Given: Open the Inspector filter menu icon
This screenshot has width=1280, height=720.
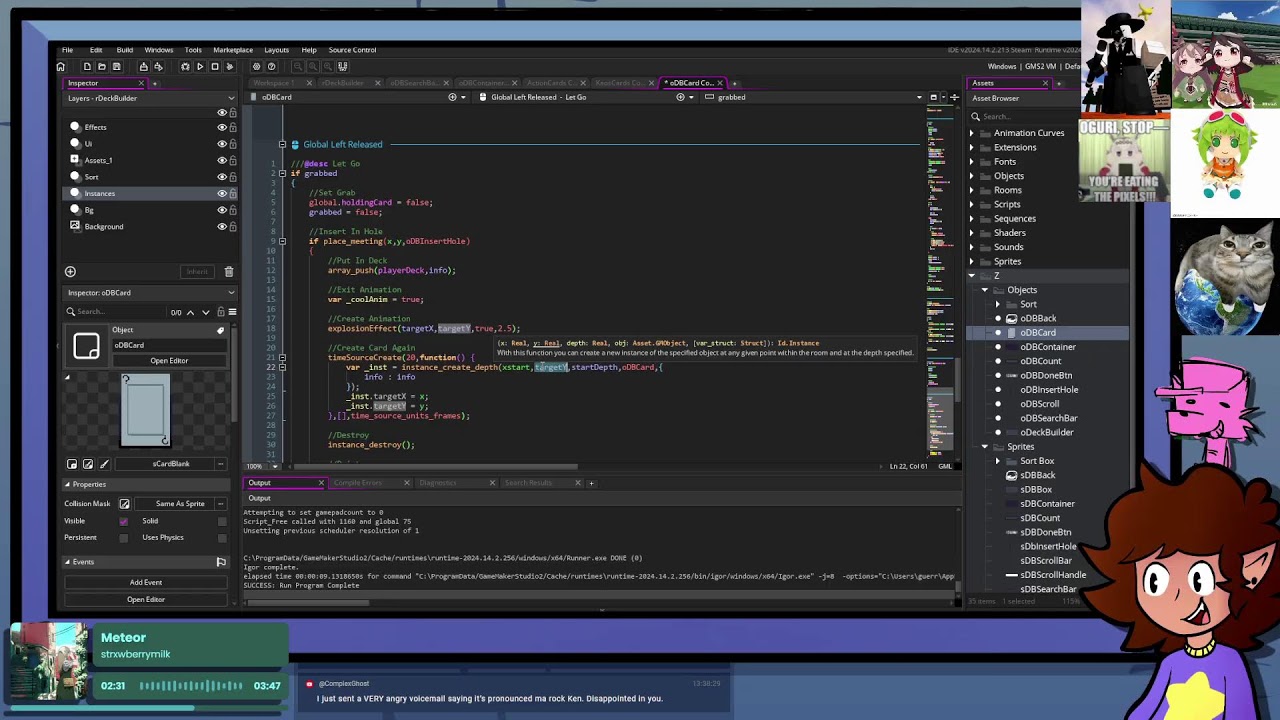Looking at the screenshot, I should [x=232, y=312].
